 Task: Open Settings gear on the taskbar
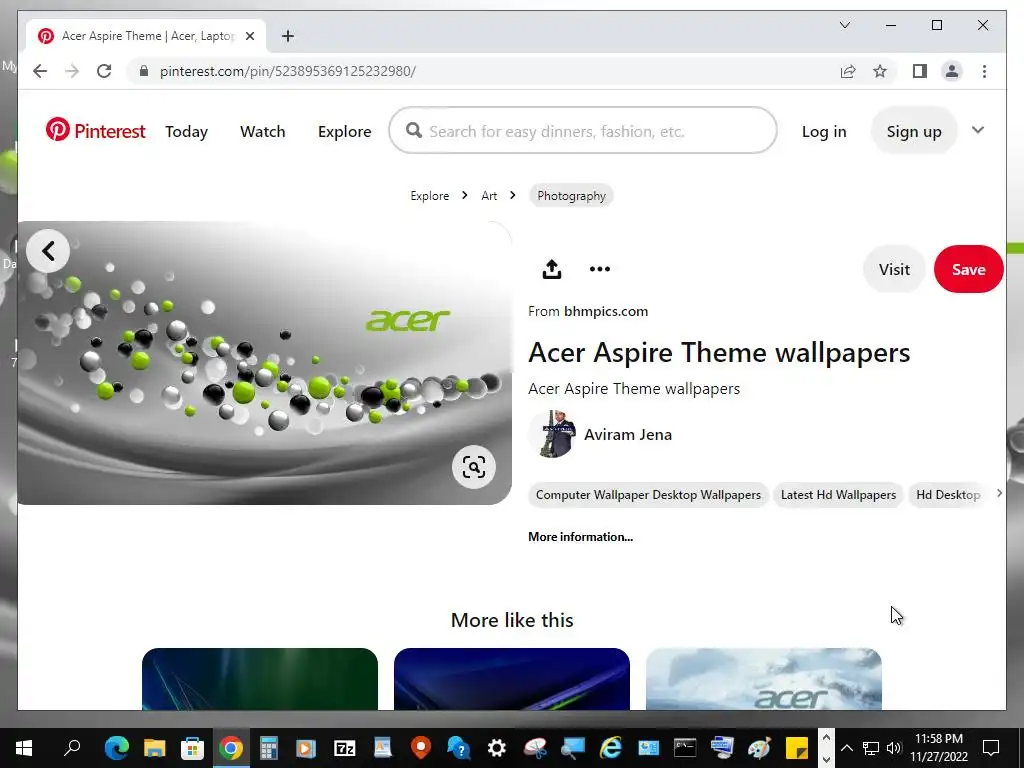(x=496, y=748)
